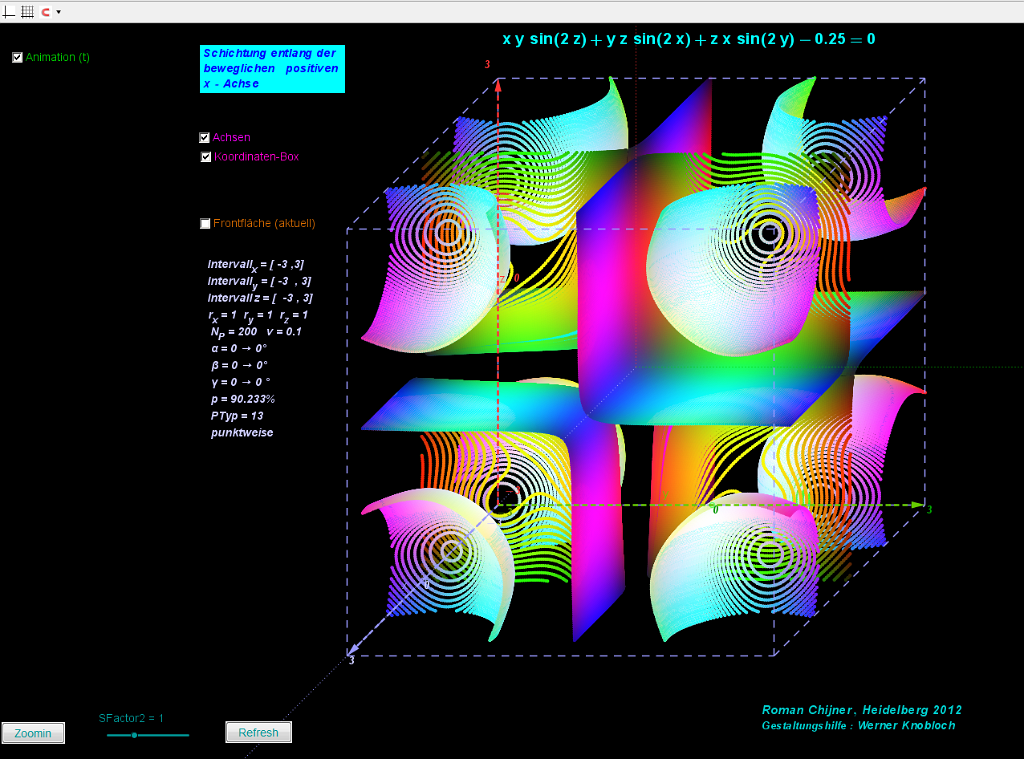The width and height of the screenshot is (1024, 759).
Task: Open the point capturing dropdown arrow
Action: 58,12
